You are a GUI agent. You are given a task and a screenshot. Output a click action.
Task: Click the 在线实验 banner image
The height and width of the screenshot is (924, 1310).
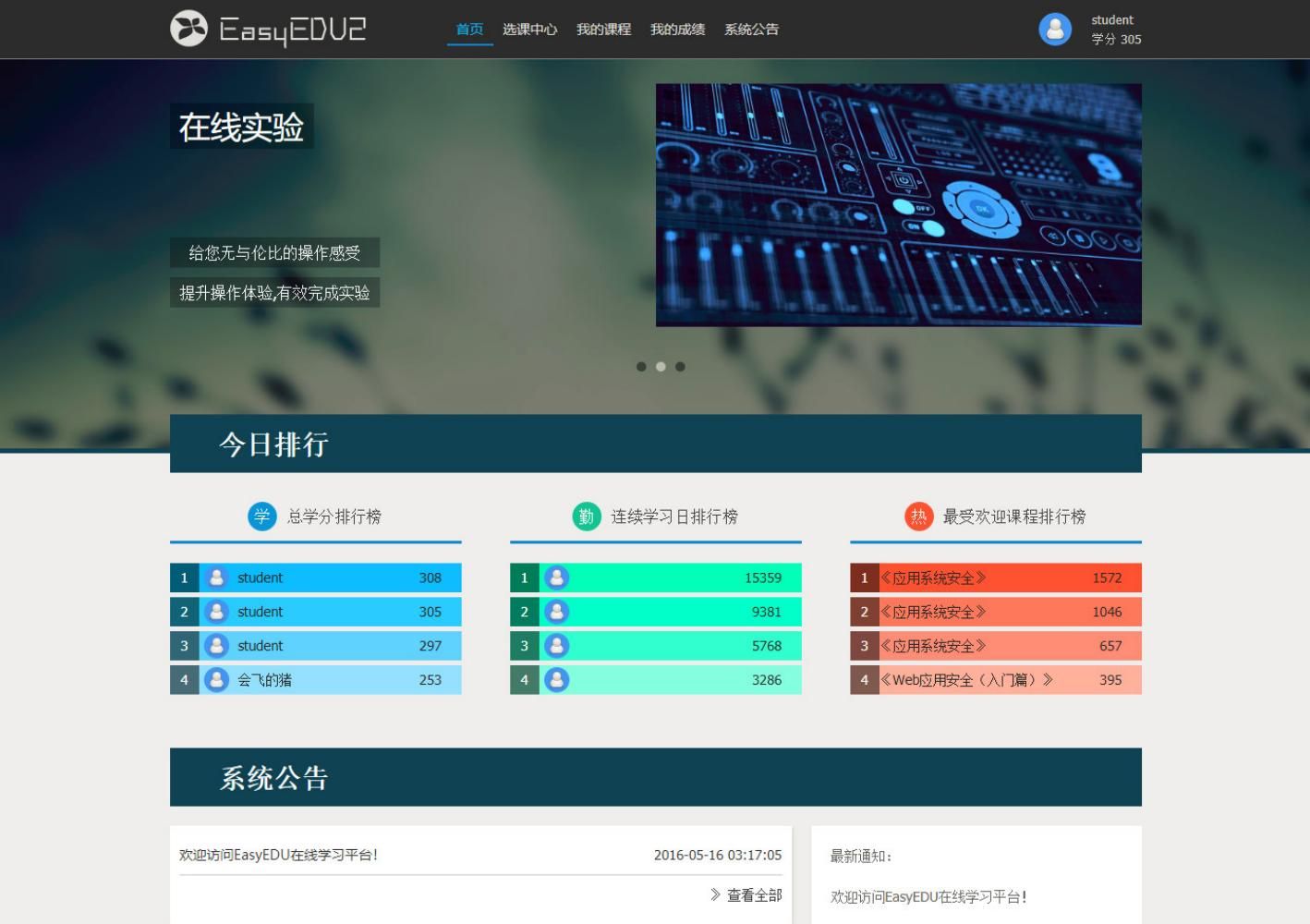coord(898,205)
